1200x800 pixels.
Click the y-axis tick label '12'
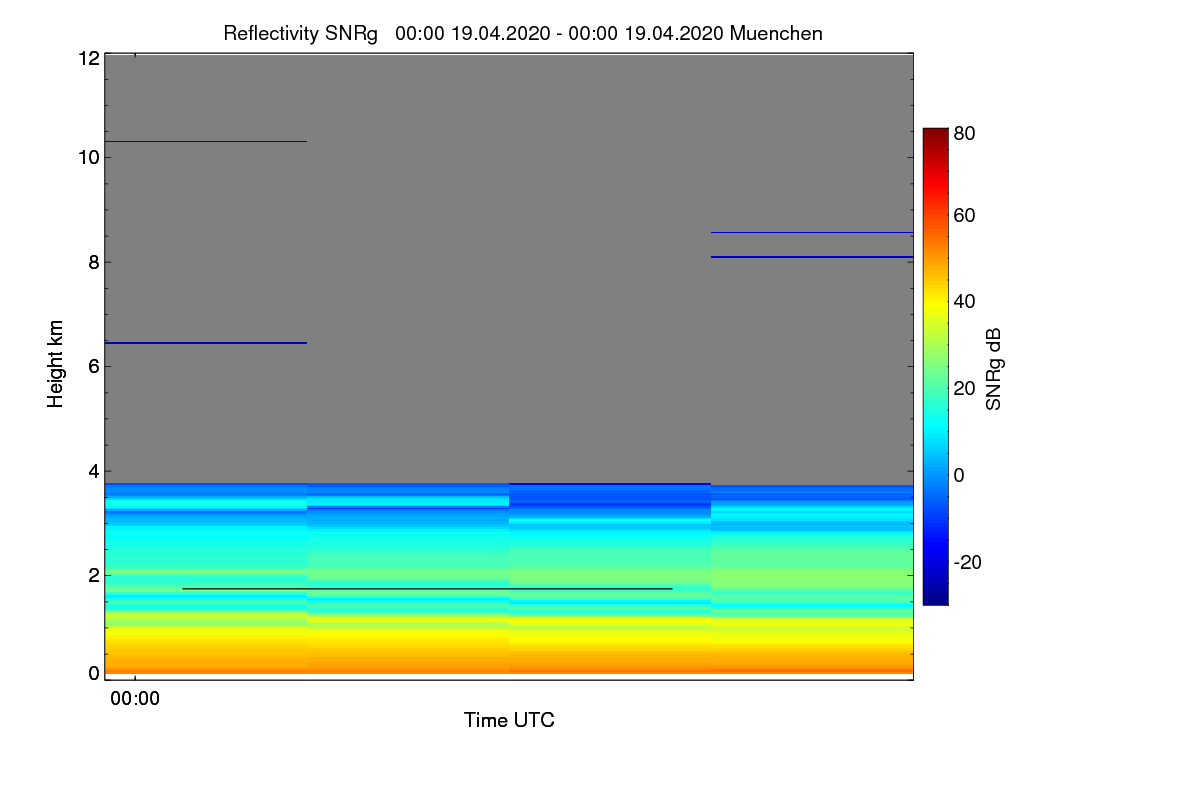pyautogui.click(x=88, y=58)
